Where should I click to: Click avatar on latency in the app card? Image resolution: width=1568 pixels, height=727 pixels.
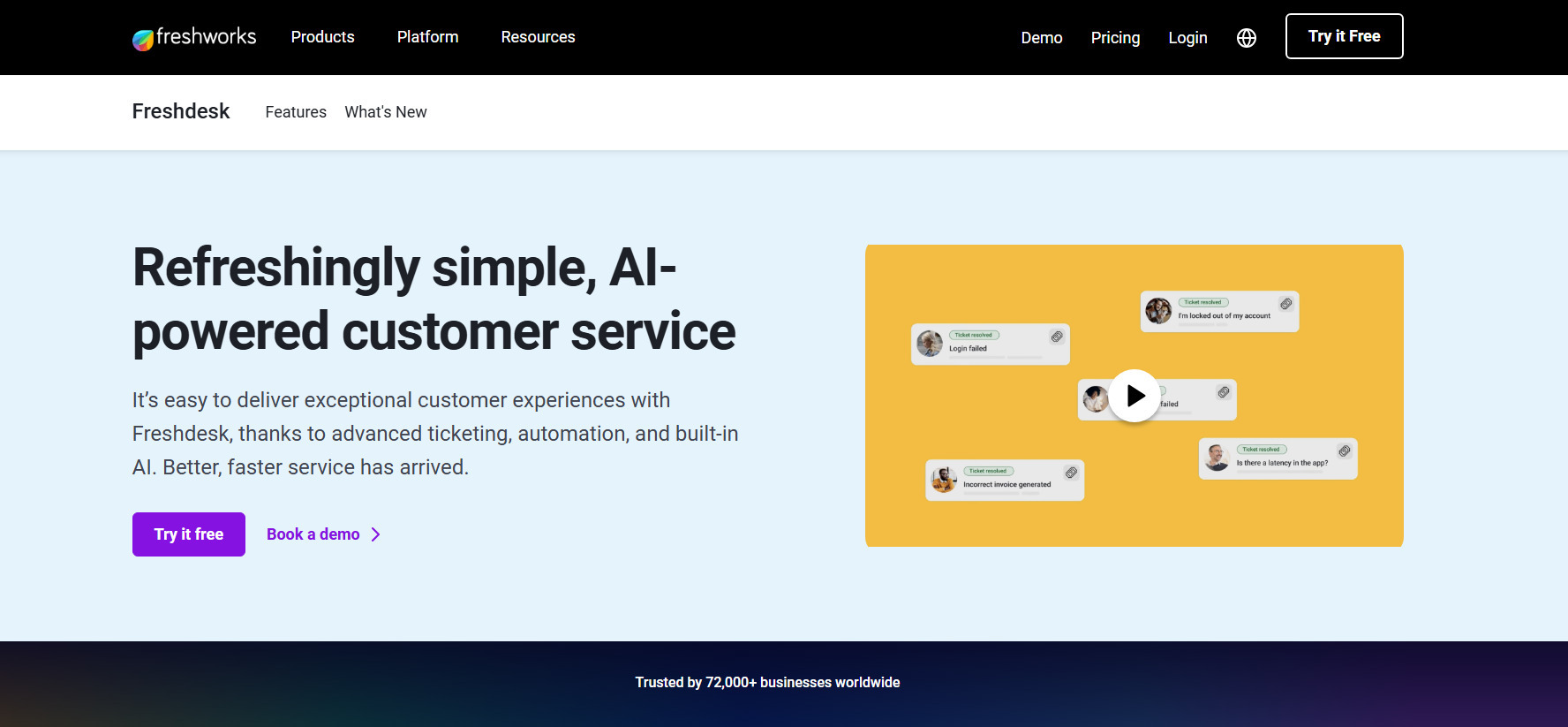point(1217,458)
